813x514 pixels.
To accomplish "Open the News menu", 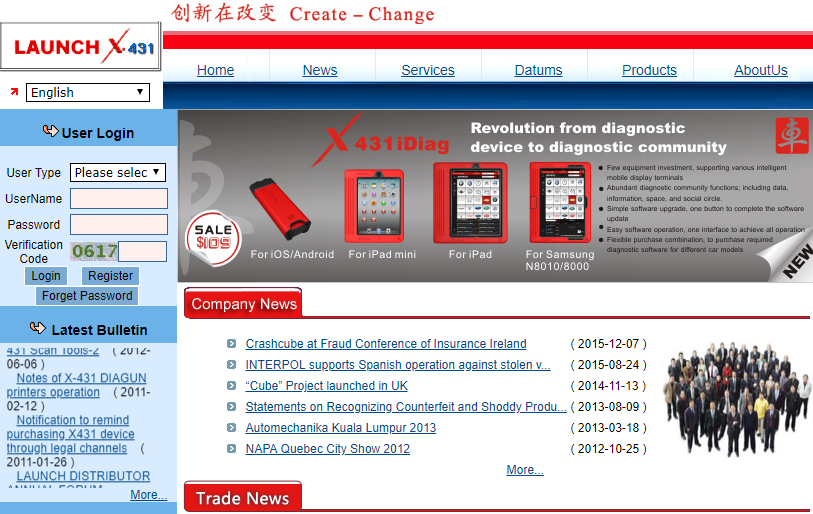I will 320,70.
